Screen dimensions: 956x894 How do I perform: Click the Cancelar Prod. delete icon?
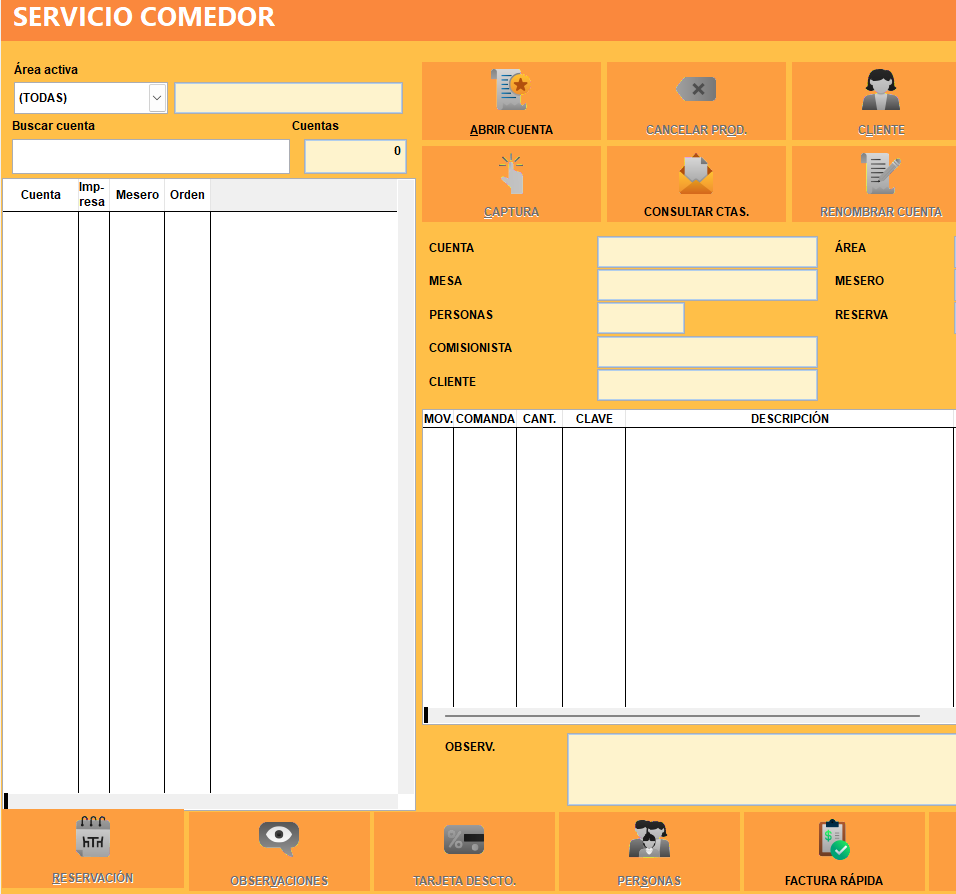point(696,91)
